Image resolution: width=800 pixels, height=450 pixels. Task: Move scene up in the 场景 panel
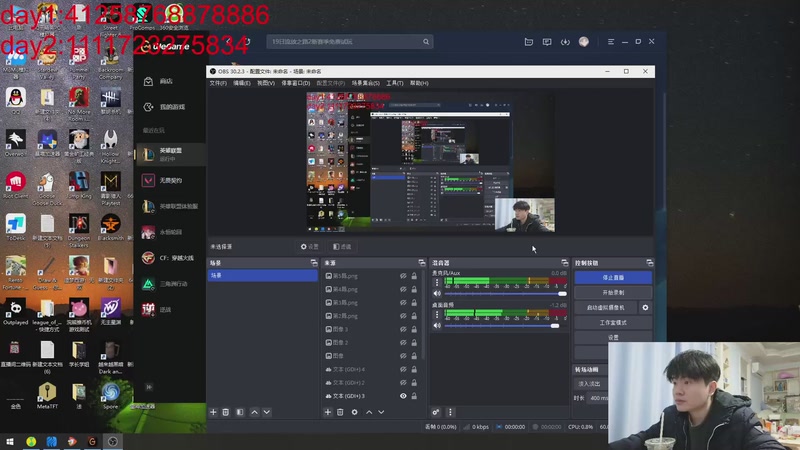click(254, 412)
